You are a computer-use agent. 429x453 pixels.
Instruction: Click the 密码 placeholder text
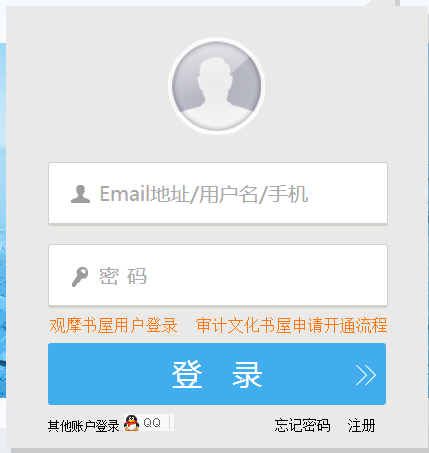pyautogui.click(x=123, y=276)
